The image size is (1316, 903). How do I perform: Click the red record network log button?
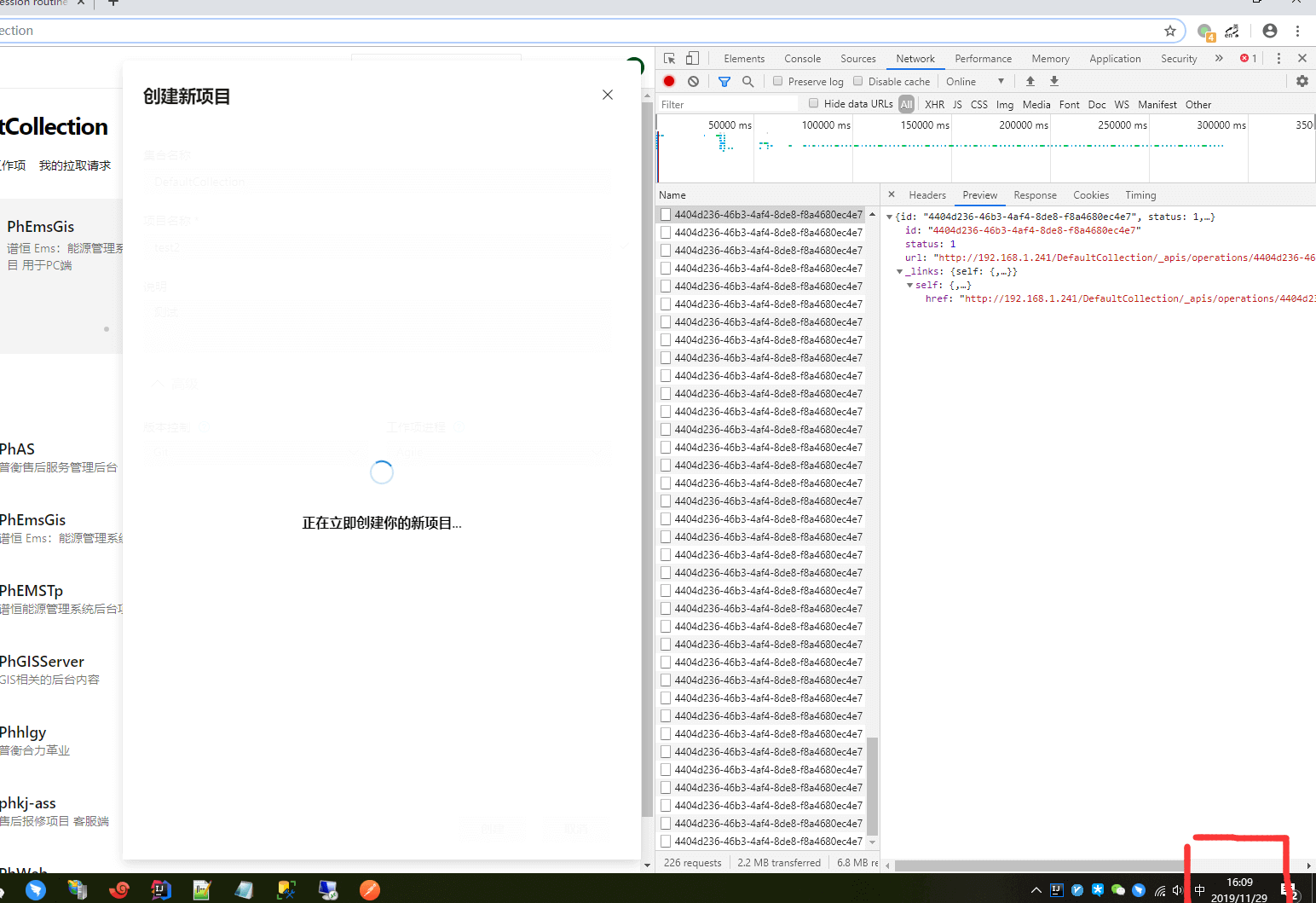pyautogui.click(x=669, y=81)
